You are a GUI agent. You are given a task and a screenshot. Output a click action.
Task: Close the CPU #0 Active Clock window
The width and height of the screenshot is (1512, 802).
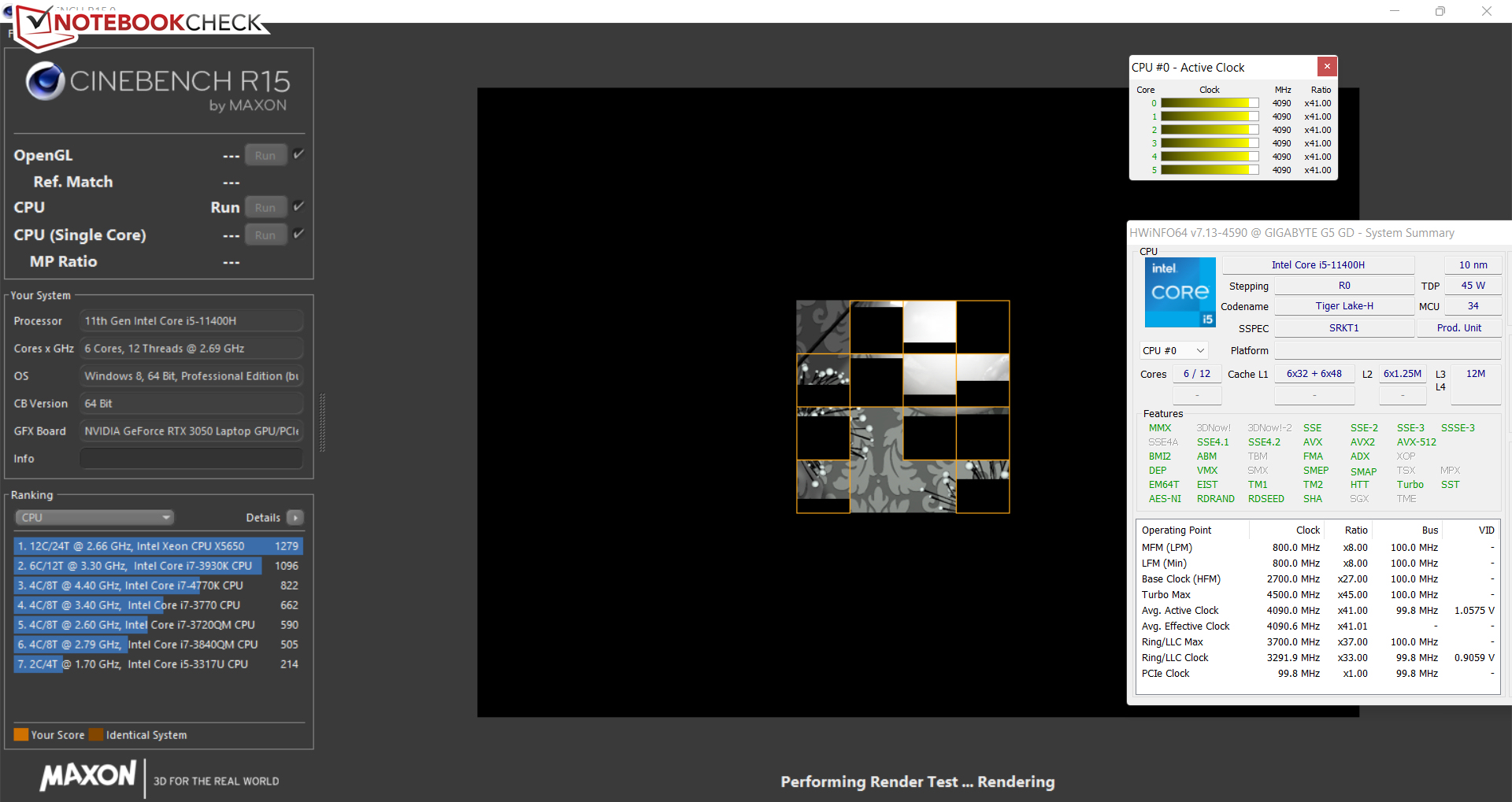point(1327,67)
